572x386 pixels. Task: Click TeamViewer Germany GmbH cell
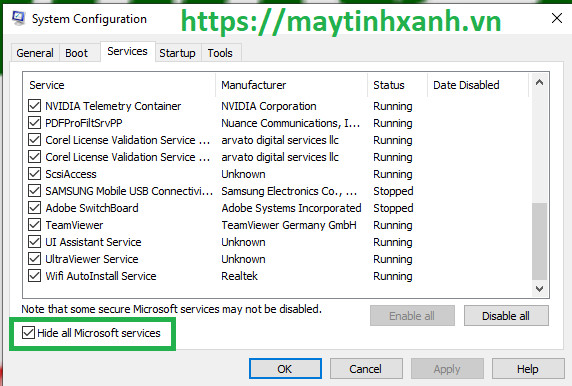pos(289,225)
